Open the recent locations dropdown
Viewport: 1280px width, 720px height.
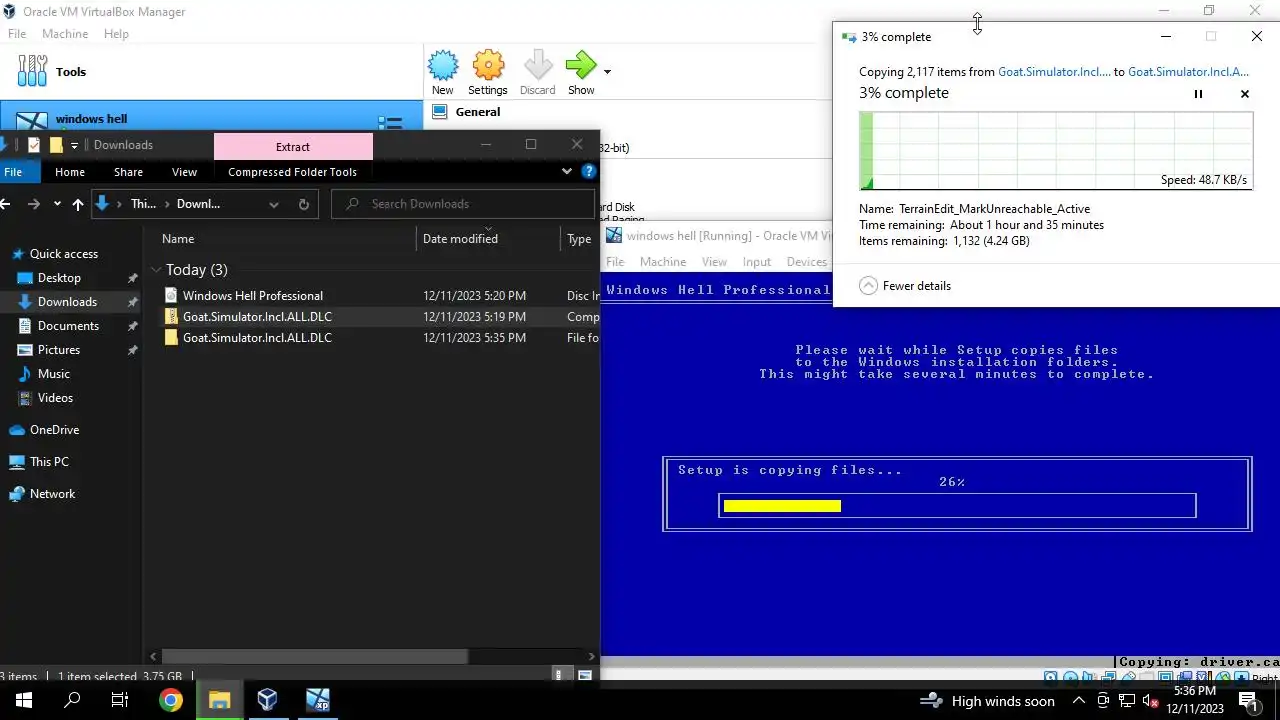tap(57, 205)
